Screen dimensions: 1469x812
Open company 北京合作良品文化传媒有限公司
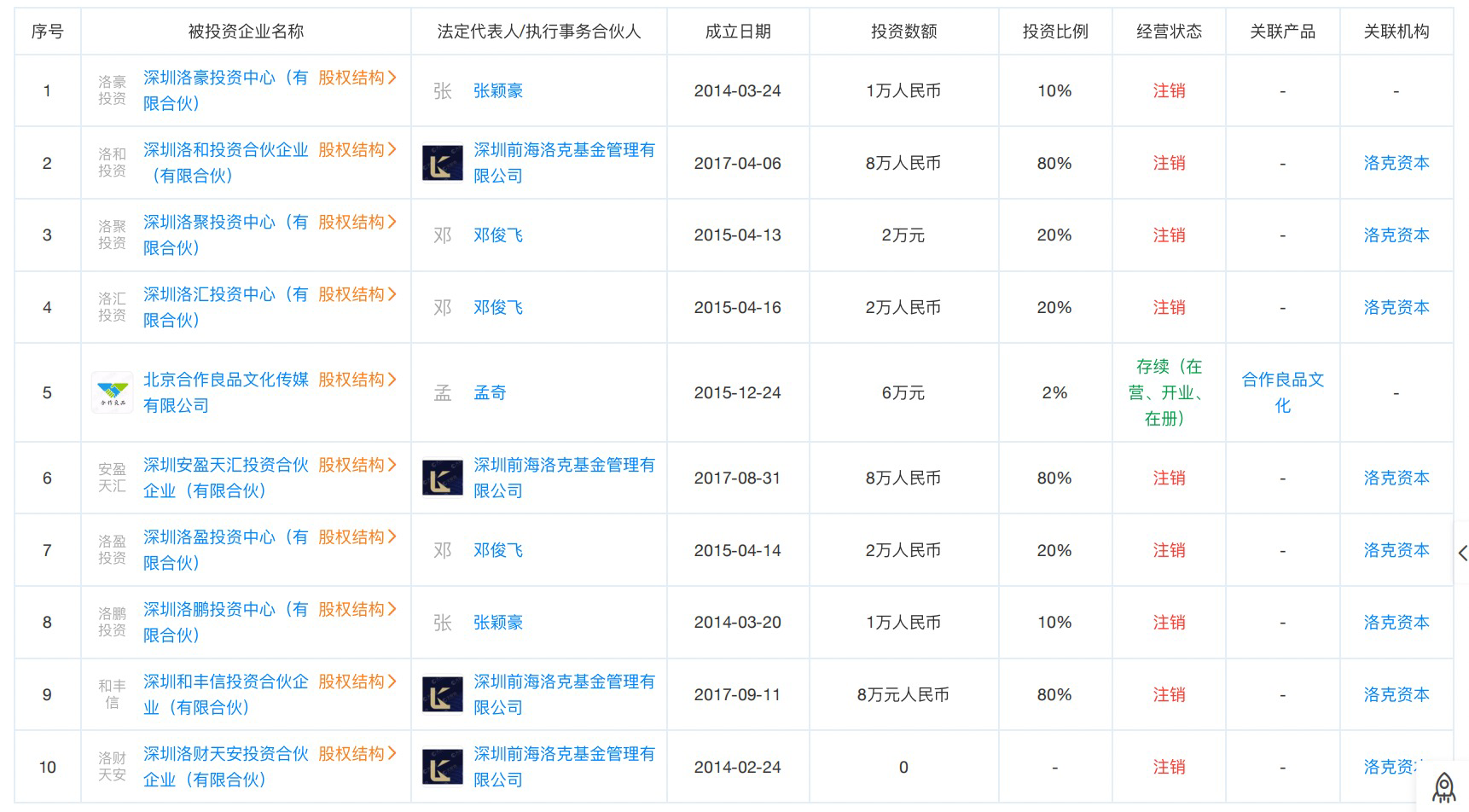click(x=226, y=392)
